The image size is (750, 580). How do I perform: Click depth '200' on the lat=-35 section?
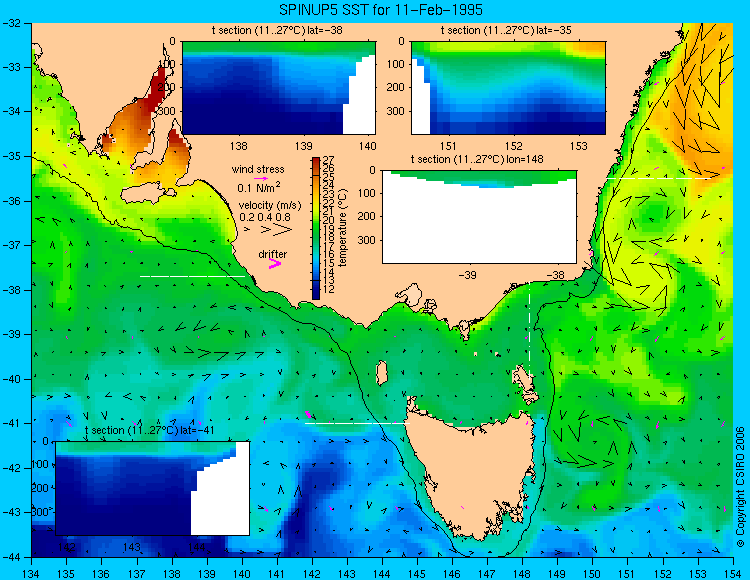(395, 87)
